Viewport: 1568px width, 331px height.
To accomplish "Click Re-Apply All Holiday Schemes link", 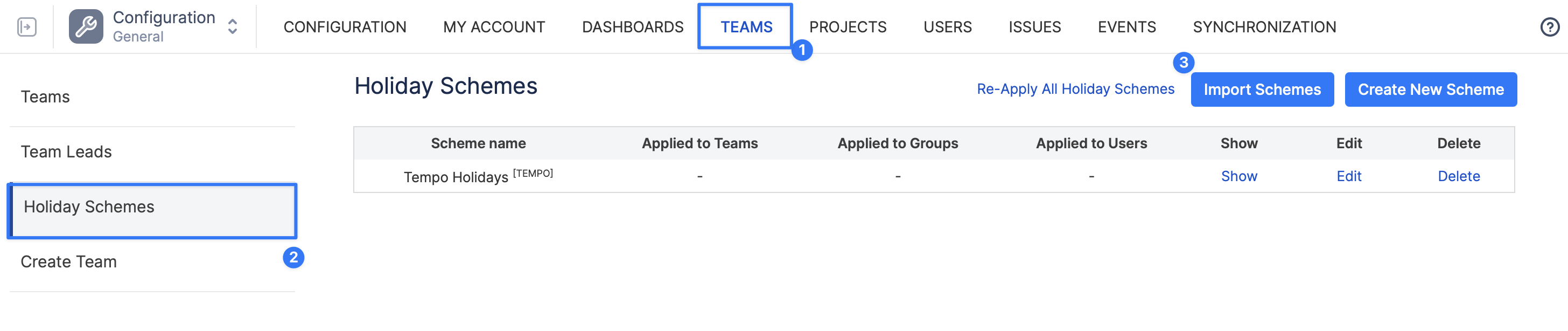I will coord(1075,89).
